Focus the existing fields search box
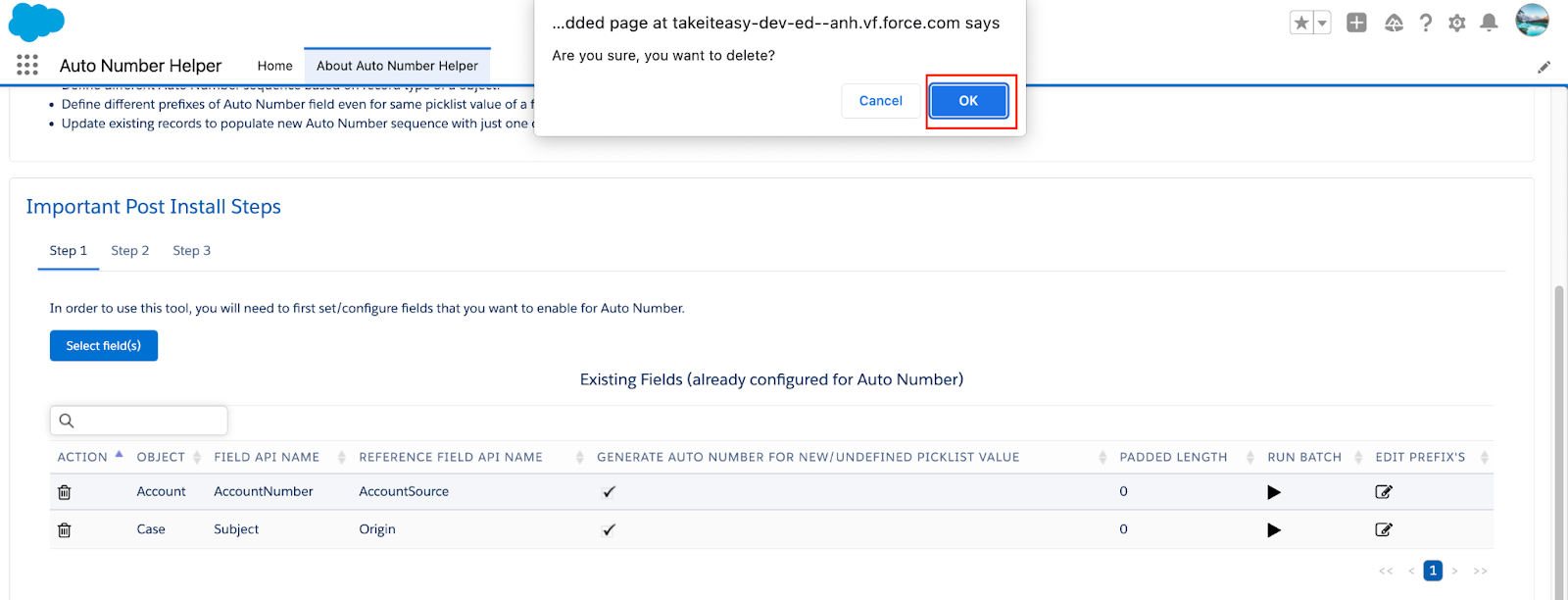The image size is (1568, 600). point(139,421)
